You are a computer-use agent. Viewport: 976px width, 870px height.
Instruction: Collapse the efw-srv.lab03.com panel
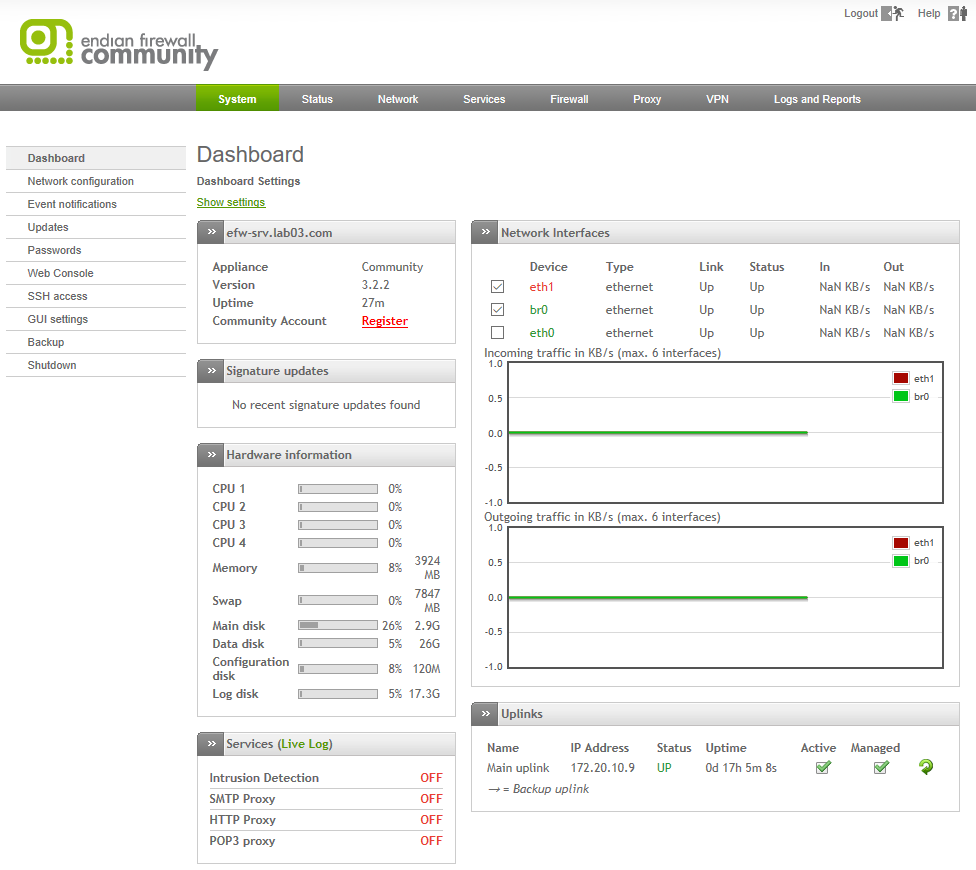point(212,232)
